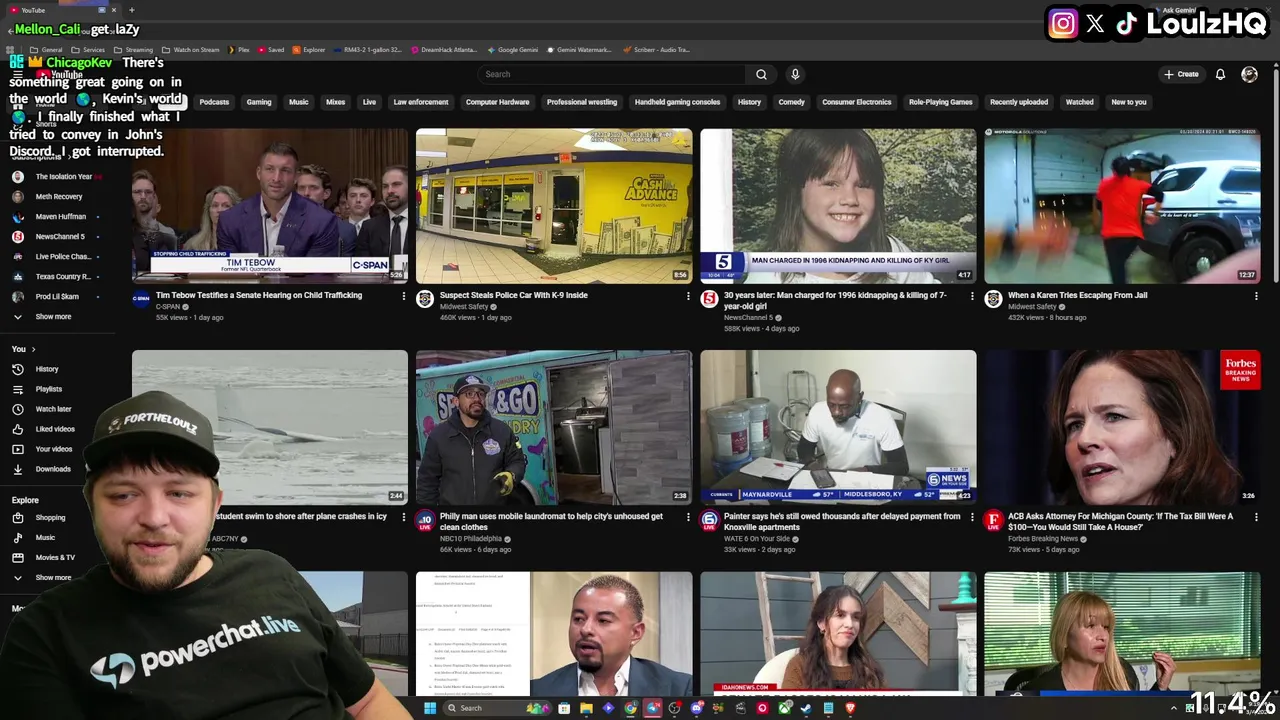This screenshot has height=720, width=1280.
Task: Open the options menu for the Tim Tebow video
Action: 403,296
